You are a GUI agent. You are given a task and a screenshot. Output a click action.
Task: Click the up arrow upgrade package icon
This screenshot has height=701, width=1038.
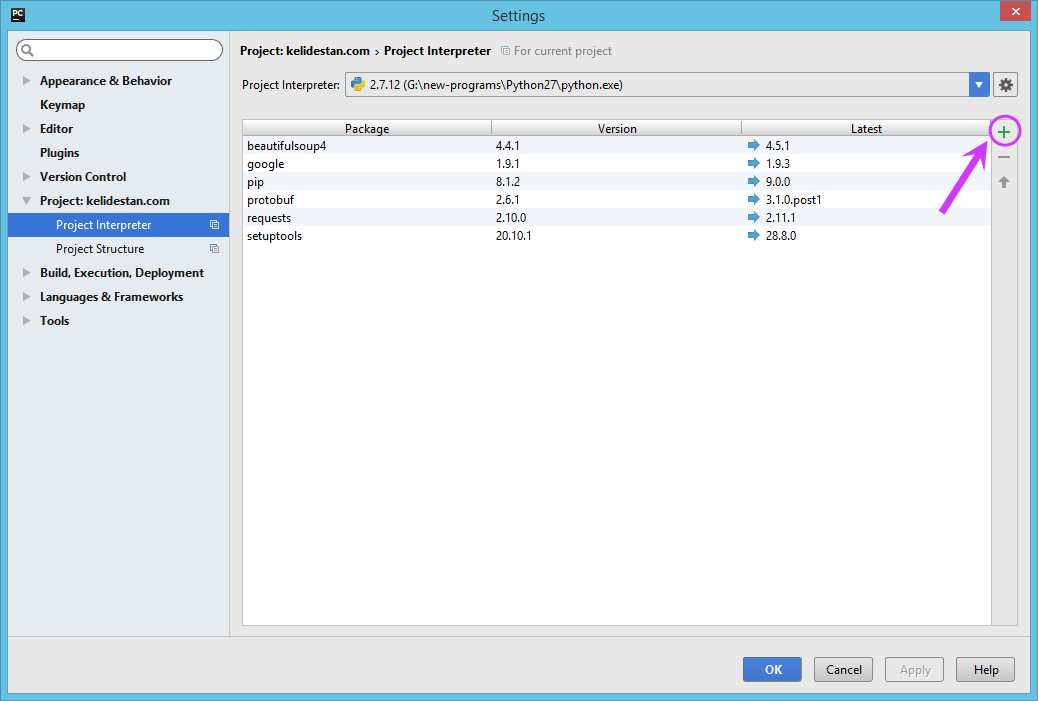click(x=1004, y=182)
